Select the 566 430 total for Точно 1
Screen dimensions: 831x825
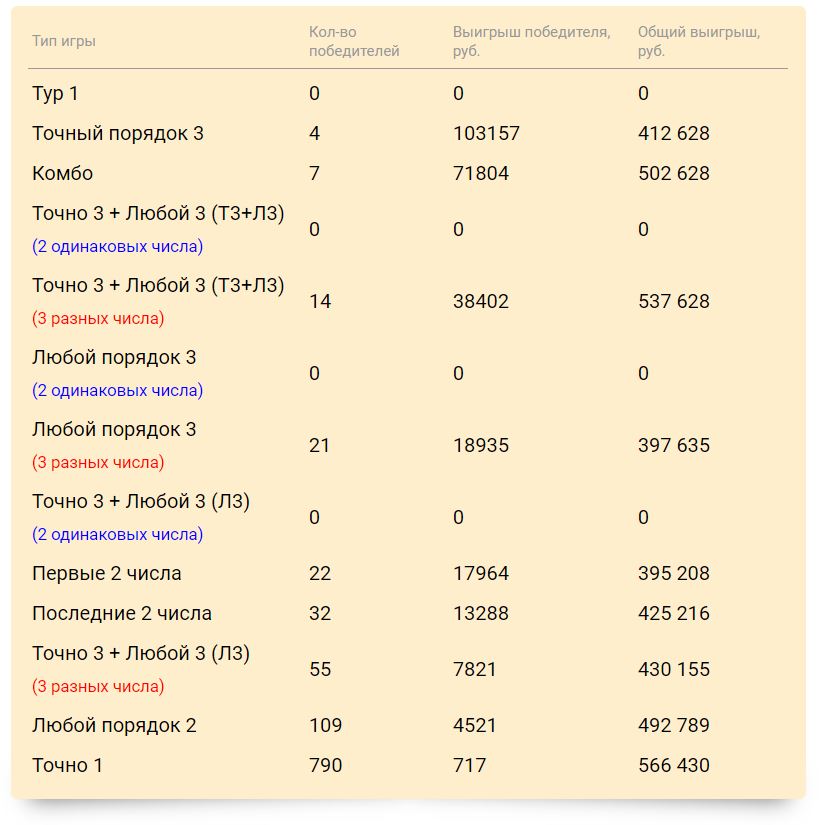[673, 765]
